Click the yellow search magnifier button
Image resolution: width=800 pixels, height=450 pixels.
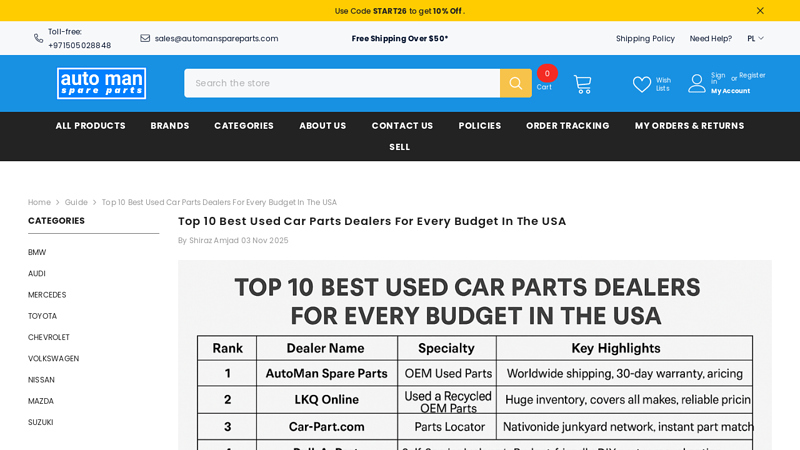(x=515, y=83)
